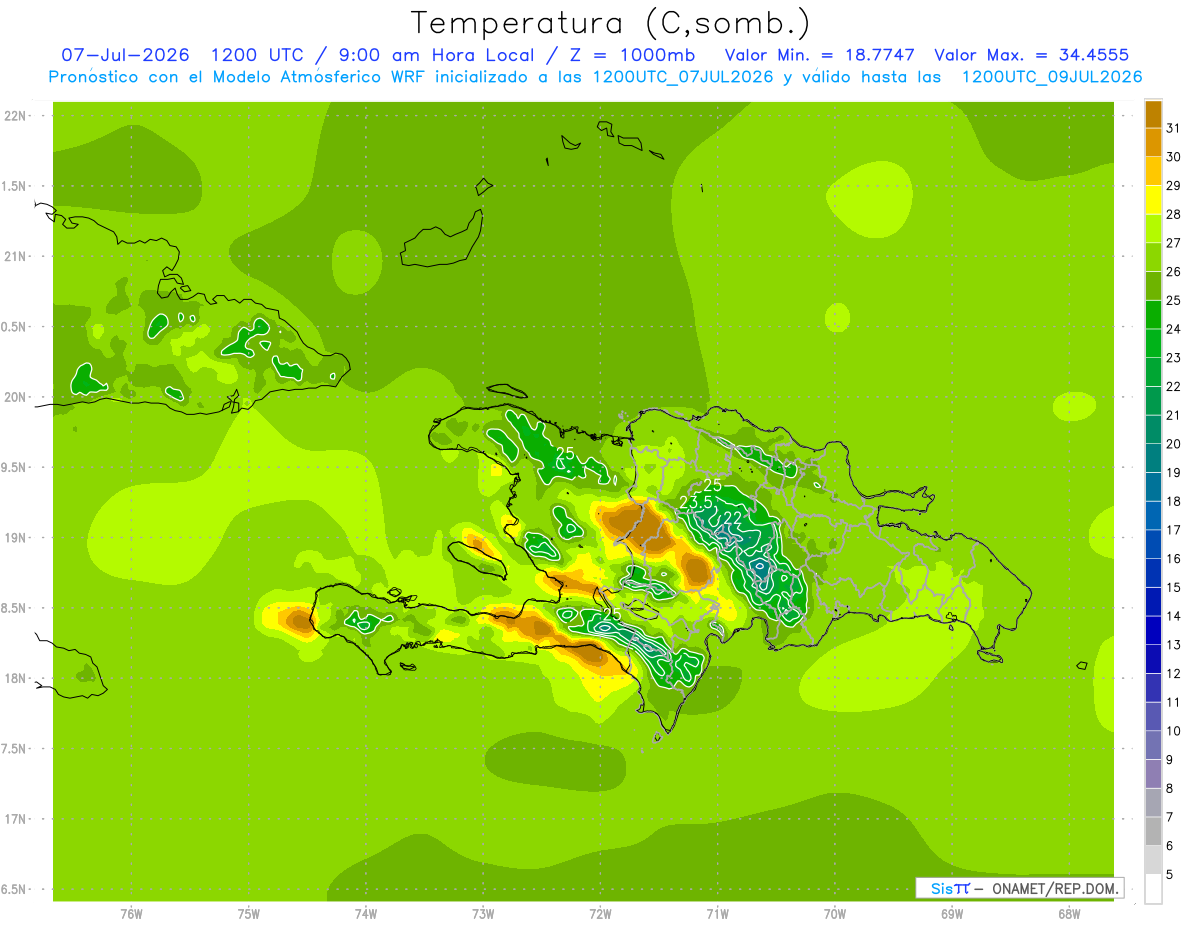The width and height of the screenshot is (1200, 927).
Task: Click the 'Valor Min. = 18.7747' text
Action: coord(820,55)
